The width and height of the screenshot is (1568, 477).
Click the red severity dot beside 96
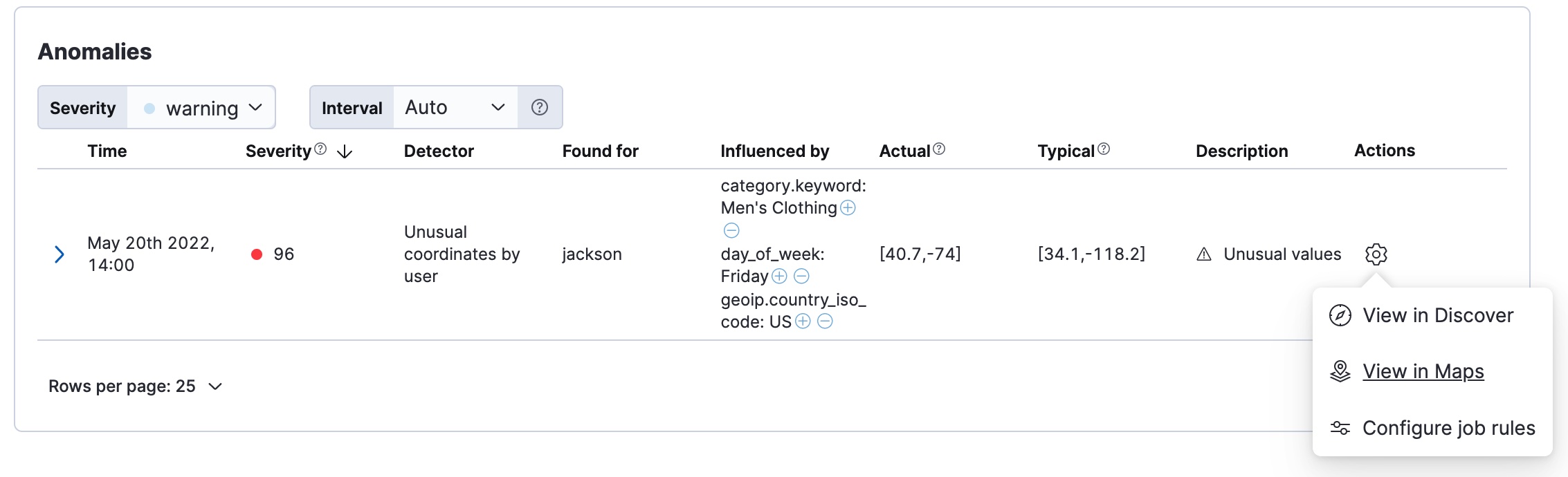(x=257, y=254)
